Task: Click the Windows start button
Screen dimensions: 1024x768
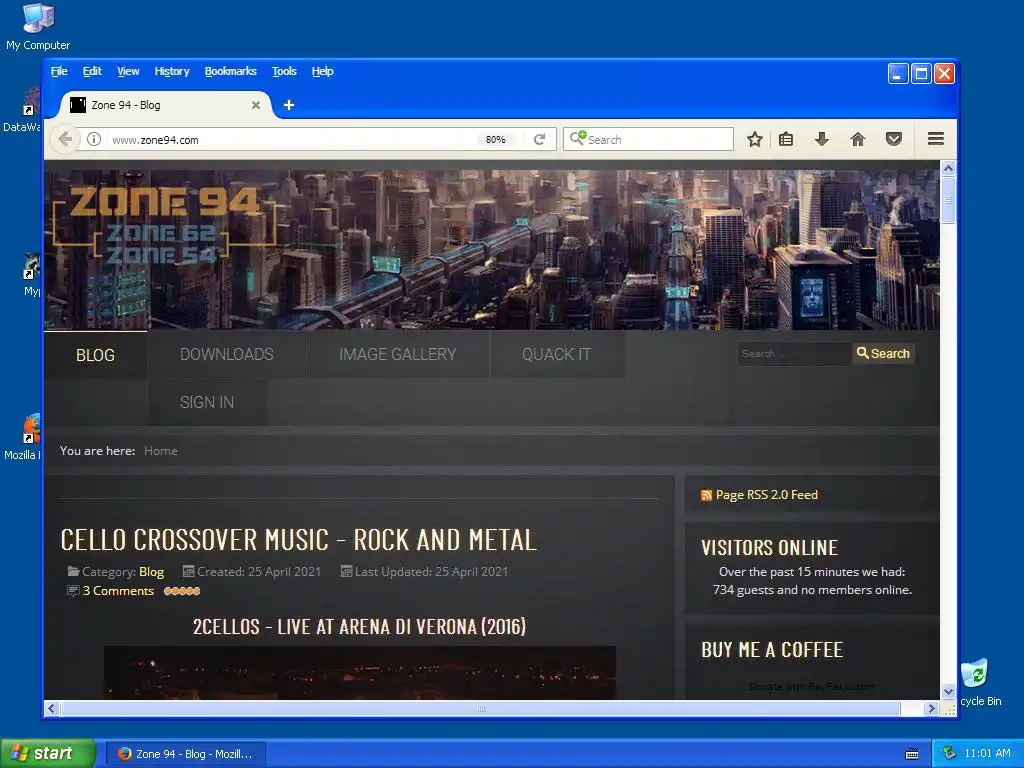Action: 47,754
